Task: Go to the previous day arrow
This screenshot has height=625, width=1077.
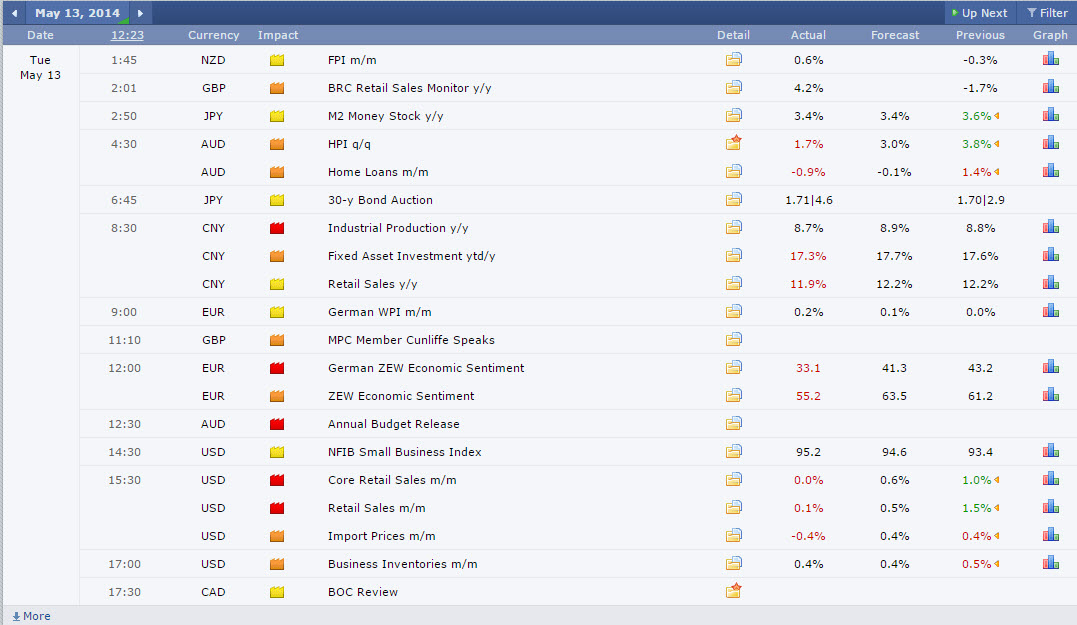Action: pyautogui.click(x=14, y=13)
